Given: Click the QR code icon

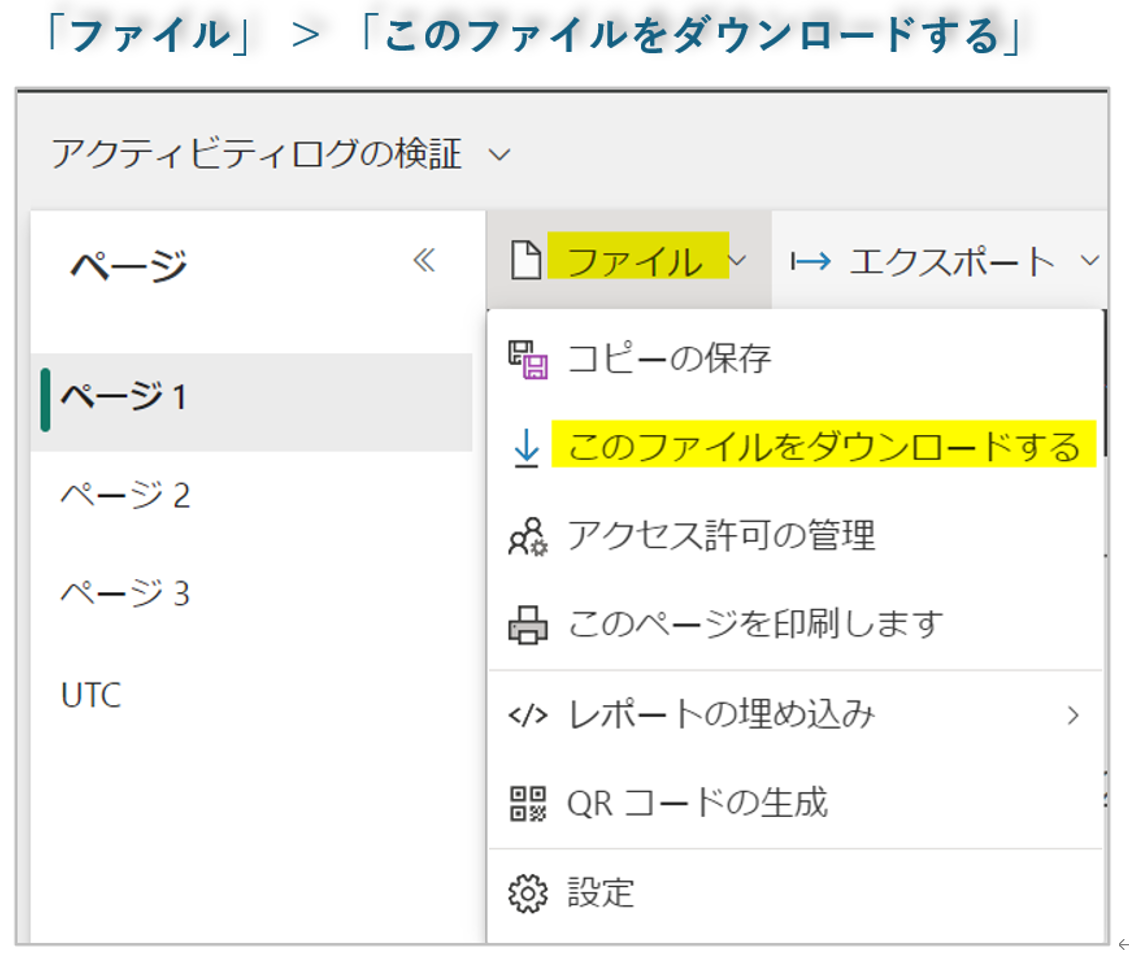Looking at the screenshot, I should pyautogui.click(x=528, y=804).
